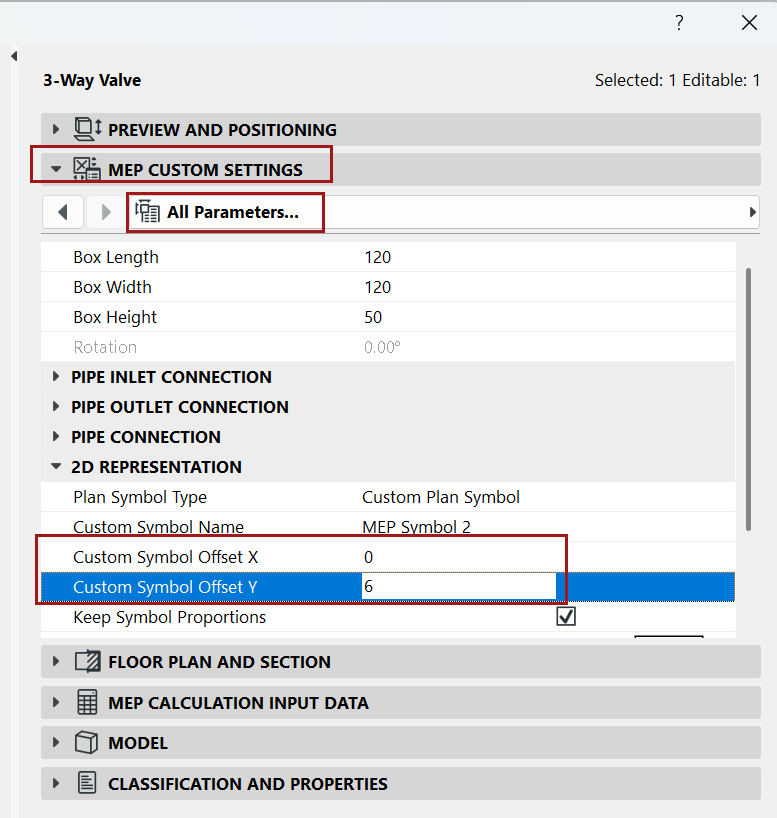777x818 pixels.
Task: Click the help question mark icon
Action: pyautogui.click(x=679, y=23)
